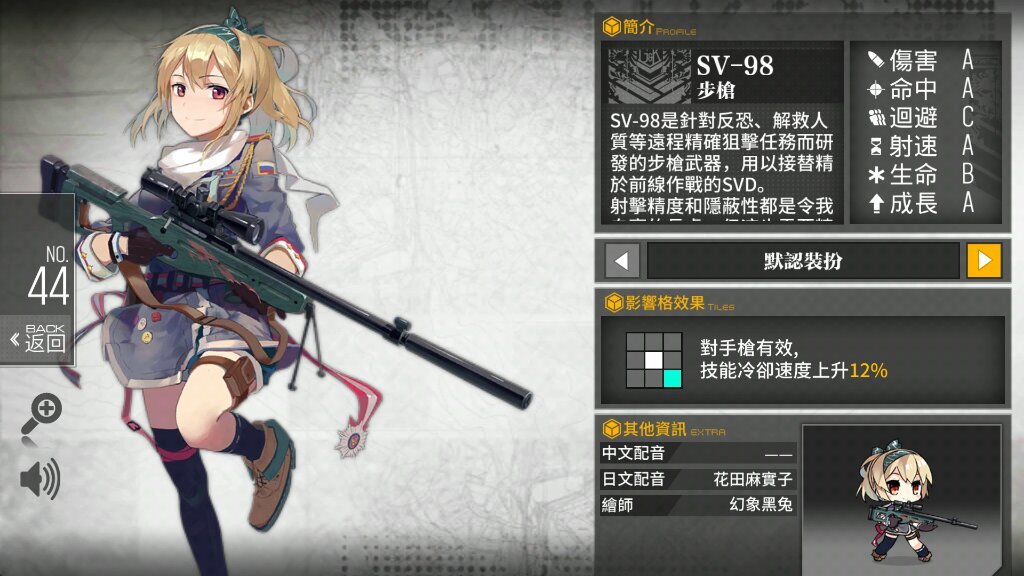Click the 成長 growth arrow icon
The image size is (1024, 576).
pyautogui.click(x=876, y=203)
